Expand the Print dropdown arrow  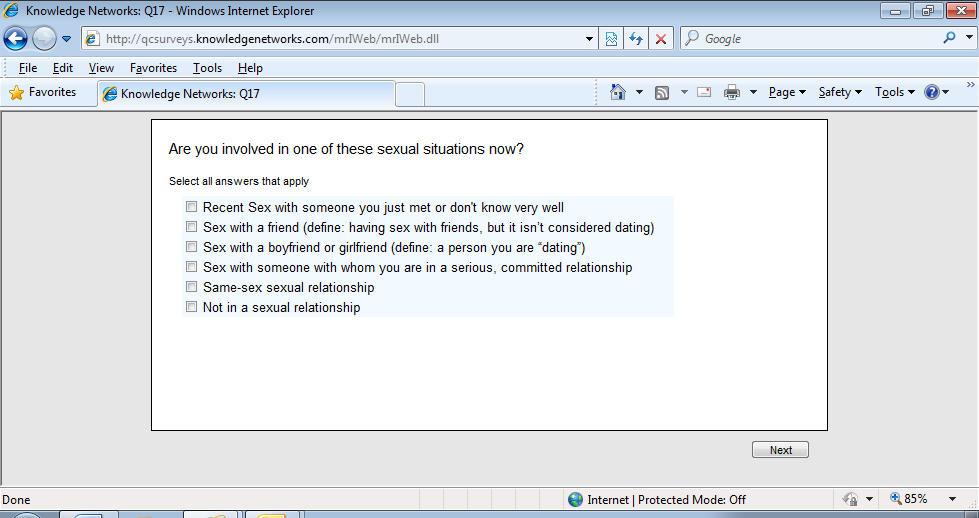point(753,92)
